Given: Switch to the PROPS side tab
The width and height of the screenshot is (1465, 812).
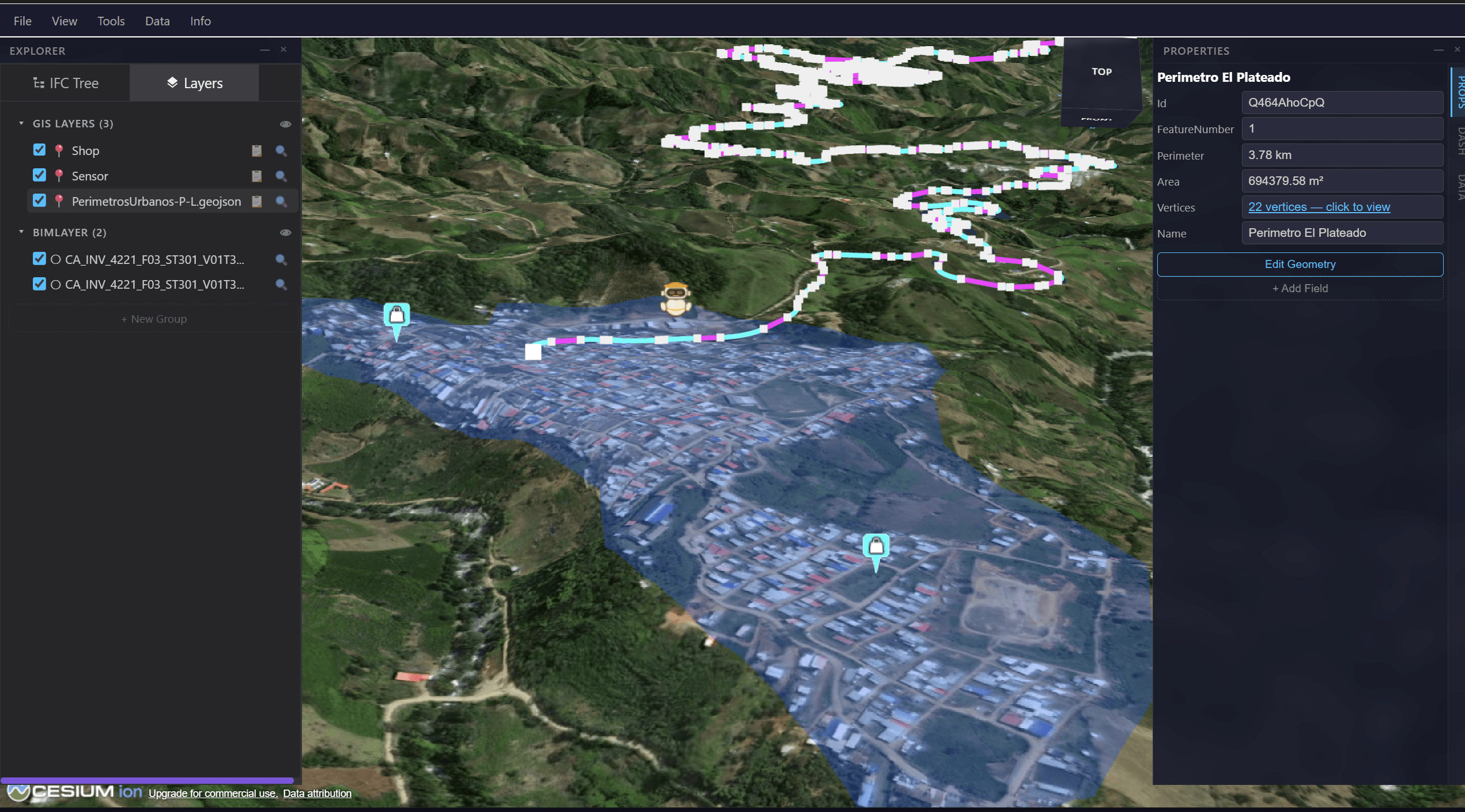Looking at the screenshot, I should pyautogui.click(x=1459, y=92).
